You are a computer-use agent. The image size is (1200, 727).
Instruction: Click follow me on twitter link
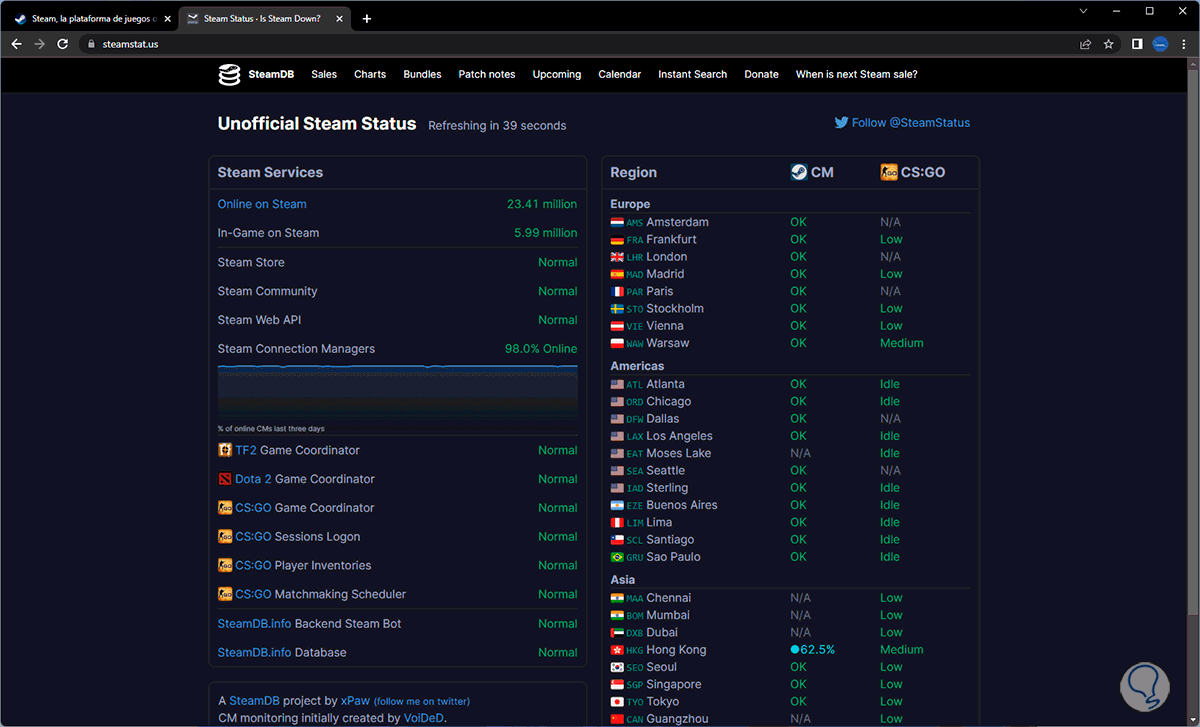422,701
